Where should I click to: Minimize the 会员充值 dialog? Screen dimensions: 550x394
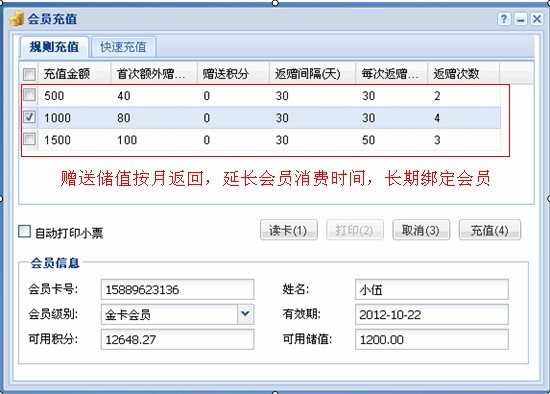click(521, 19)
